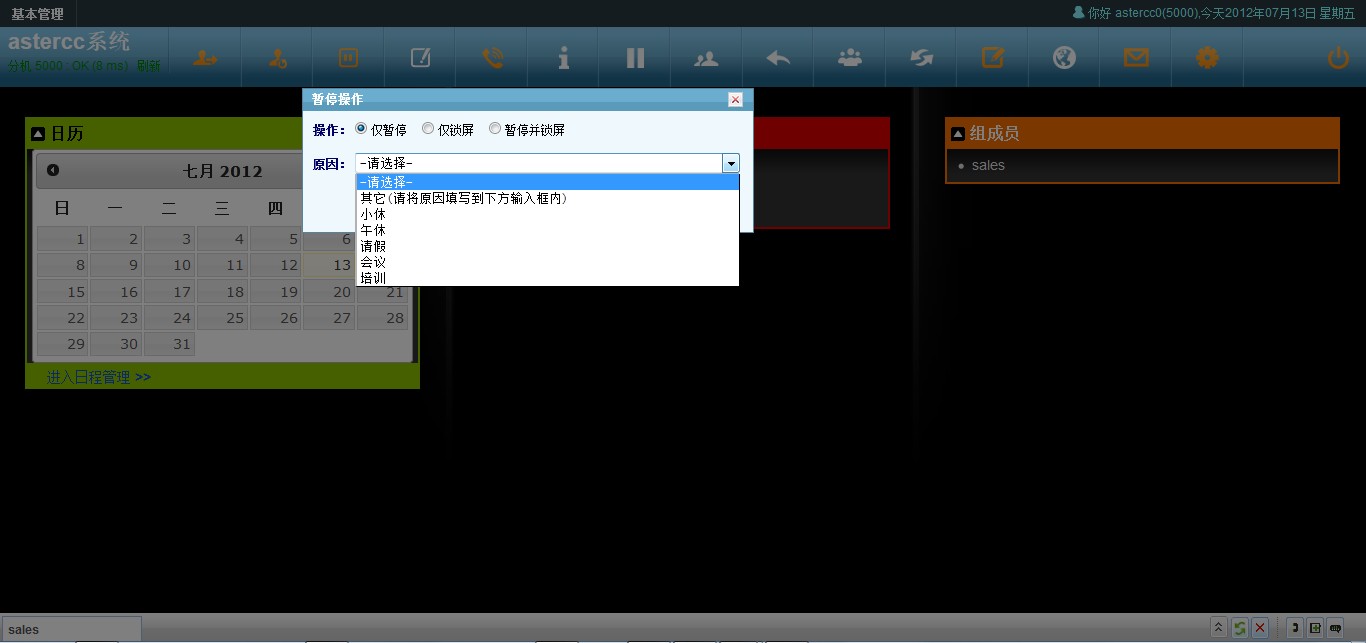Open the 进入日程管理 link
Viewport: 1366px width, 643px height.
(x=98, y=377)
